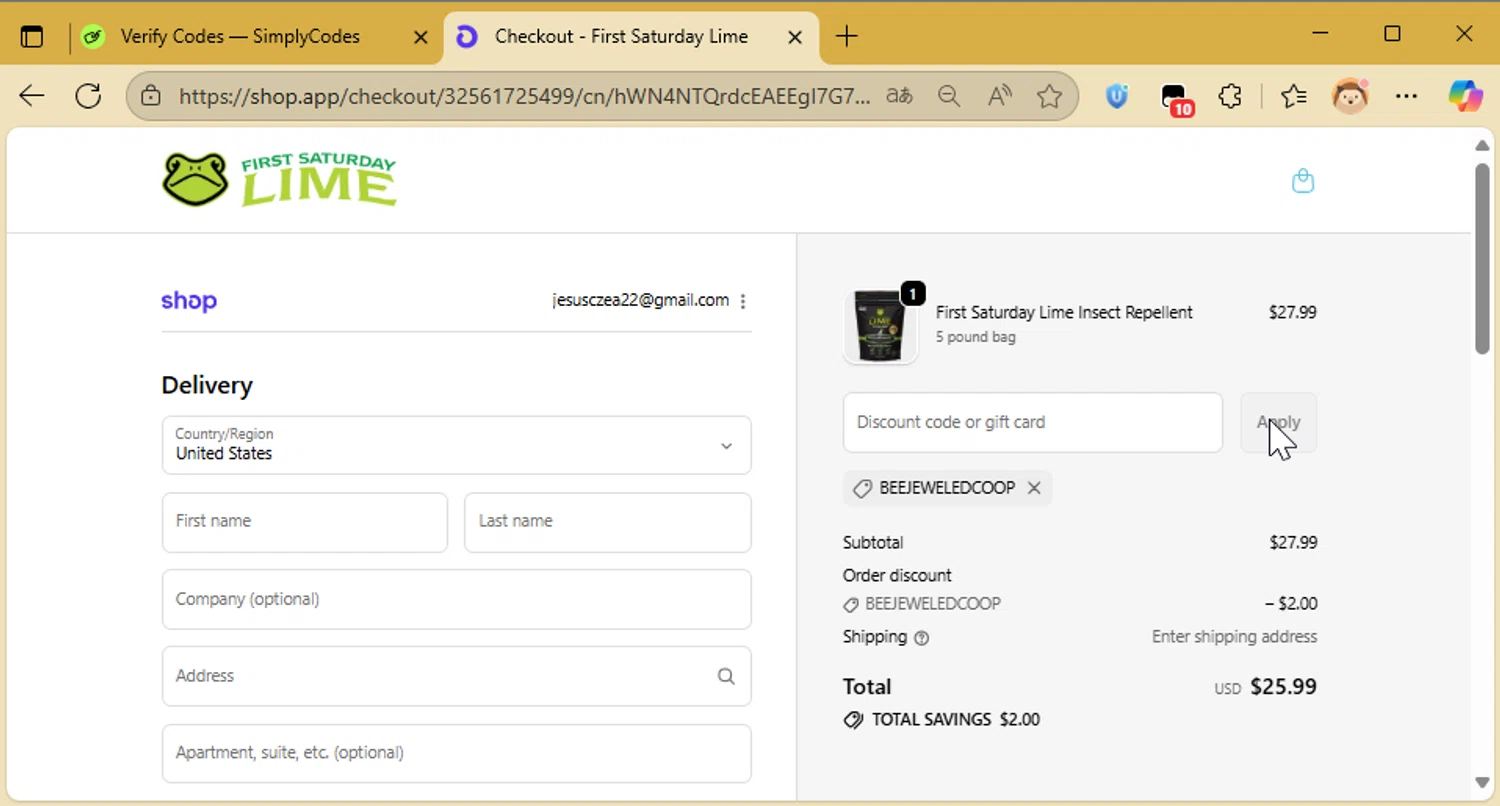View site information lock icon
This screenshot has height=806, width=1500.
click(151, 96)
